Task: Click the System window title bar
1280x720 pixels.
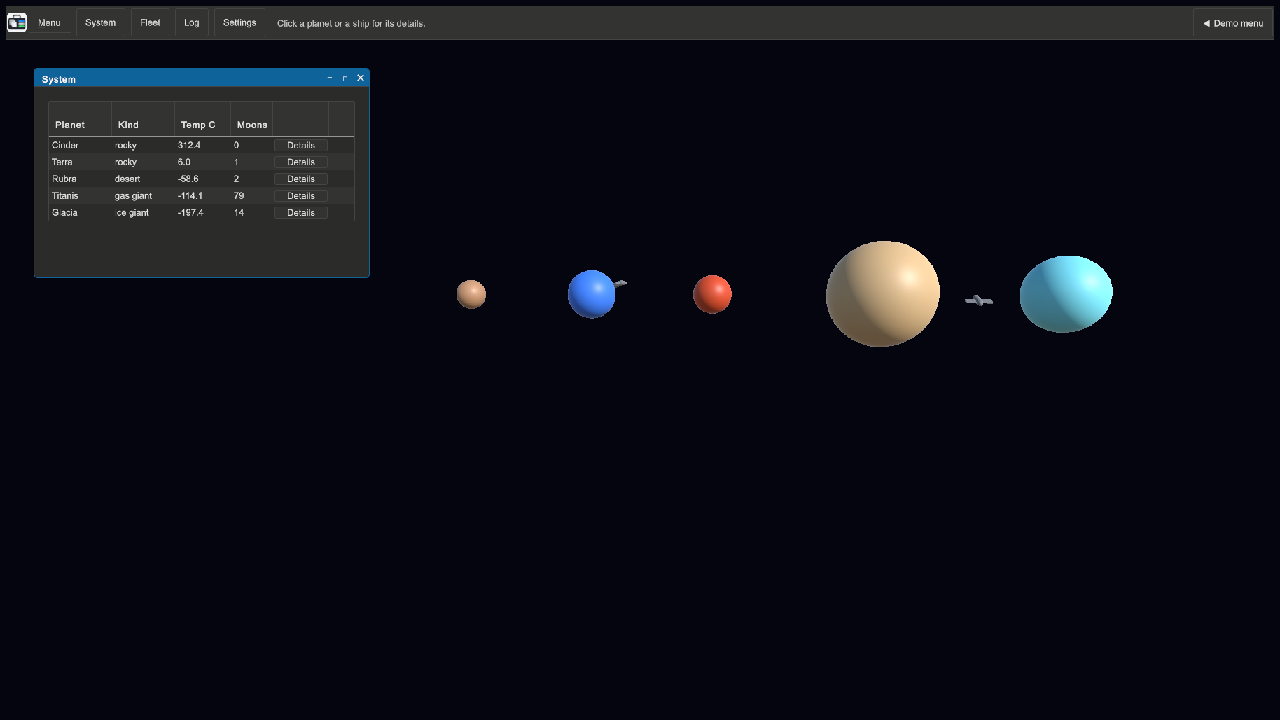Action: click(202, 78)
